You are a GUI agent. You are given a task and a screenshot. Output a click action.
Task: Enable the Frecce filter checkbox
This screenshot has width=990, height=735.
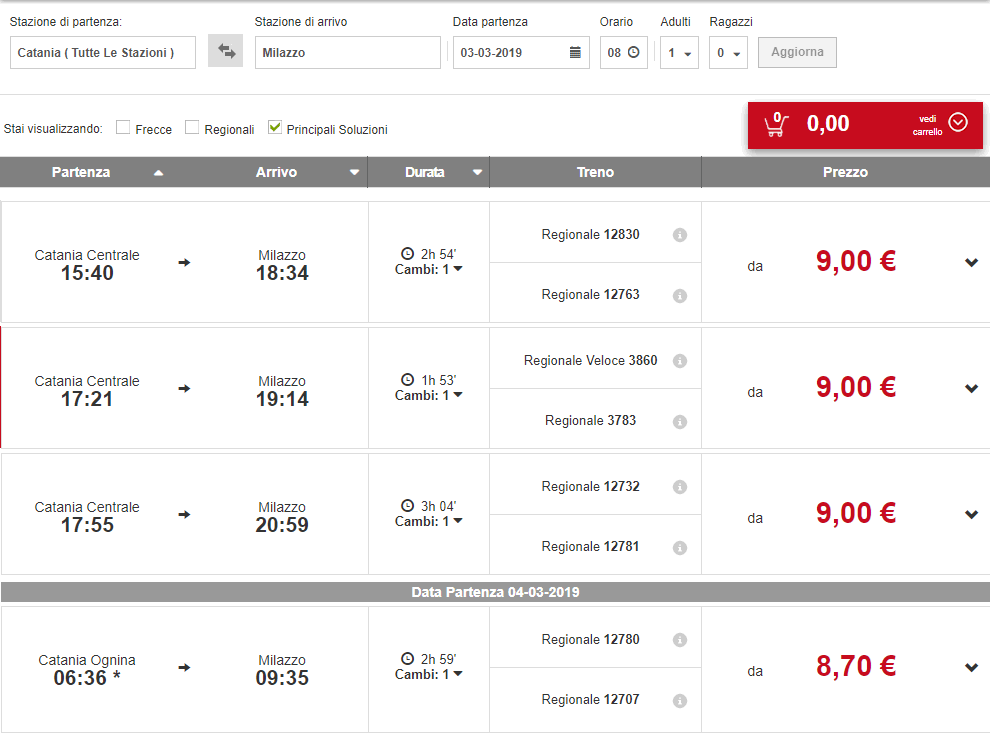point(123,128)
